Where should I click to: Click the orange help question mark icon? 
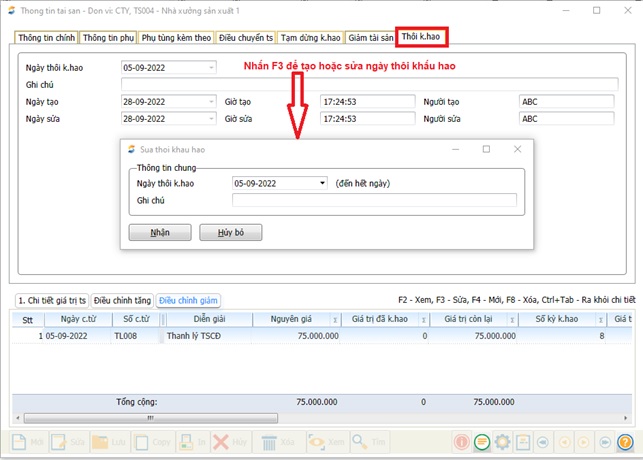click(x=625, y=441)
